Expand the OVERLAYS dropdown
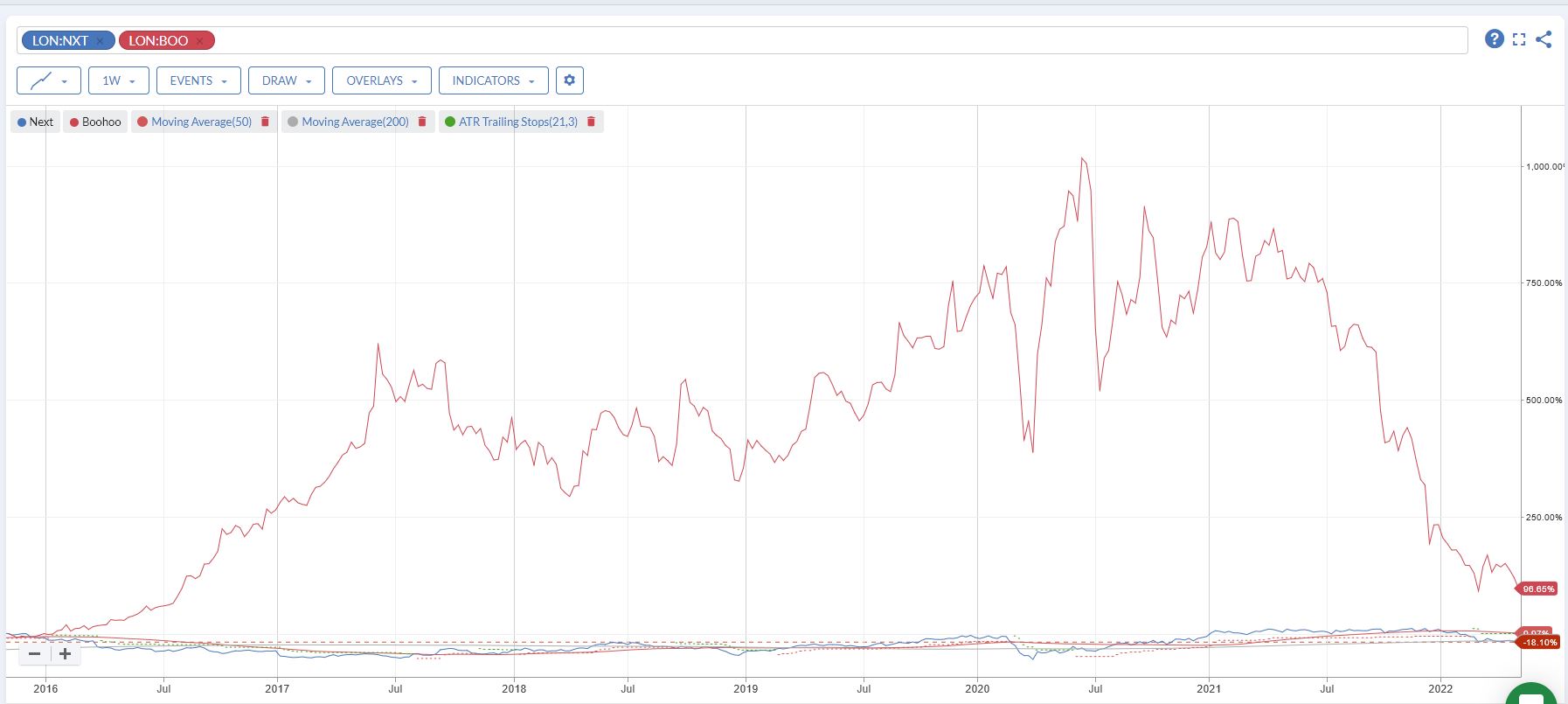Viewport: 1568px width, 704px height. pos(382,80)
